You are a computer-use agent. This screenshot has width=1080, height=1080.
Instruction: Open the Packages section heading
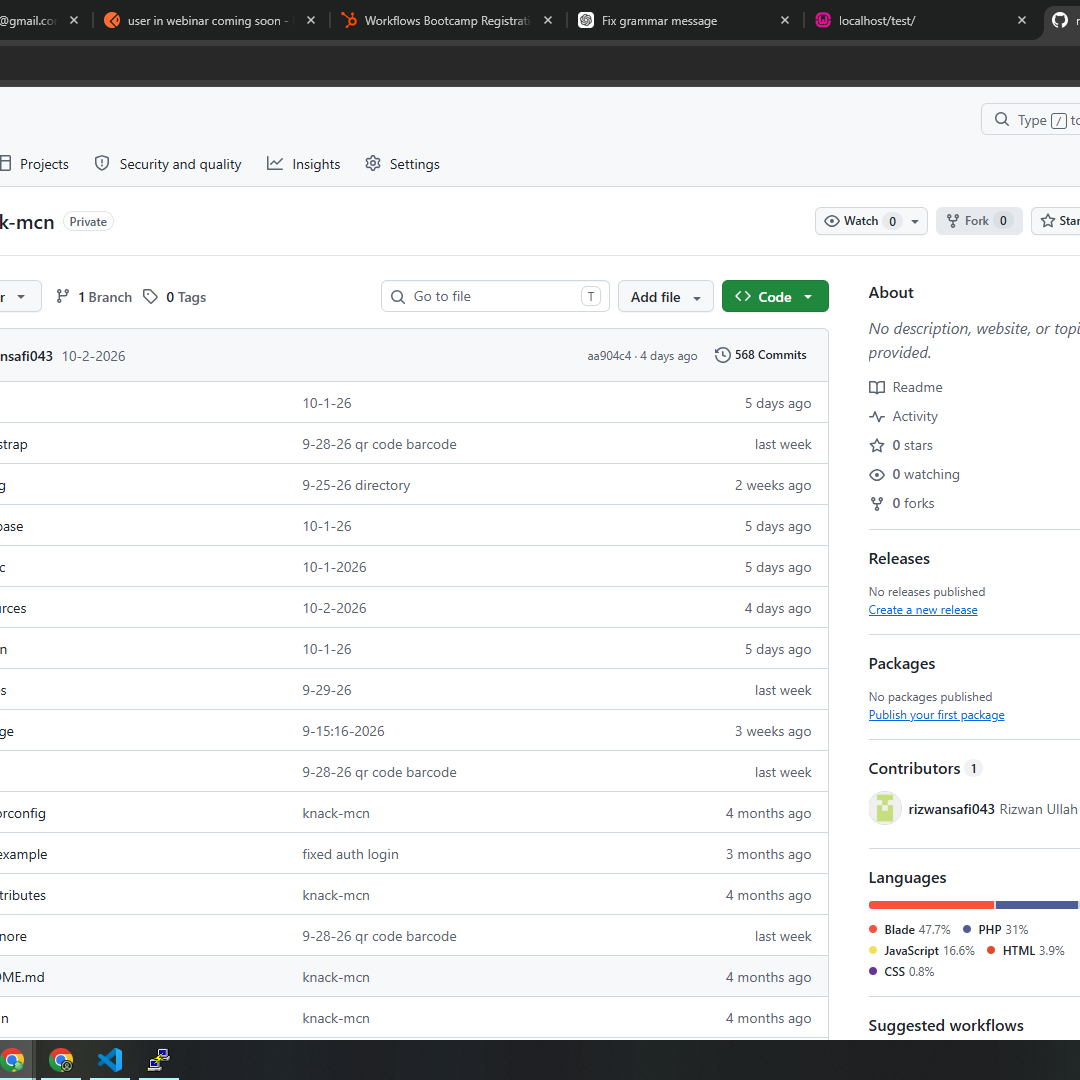click(x=902, y=663)
